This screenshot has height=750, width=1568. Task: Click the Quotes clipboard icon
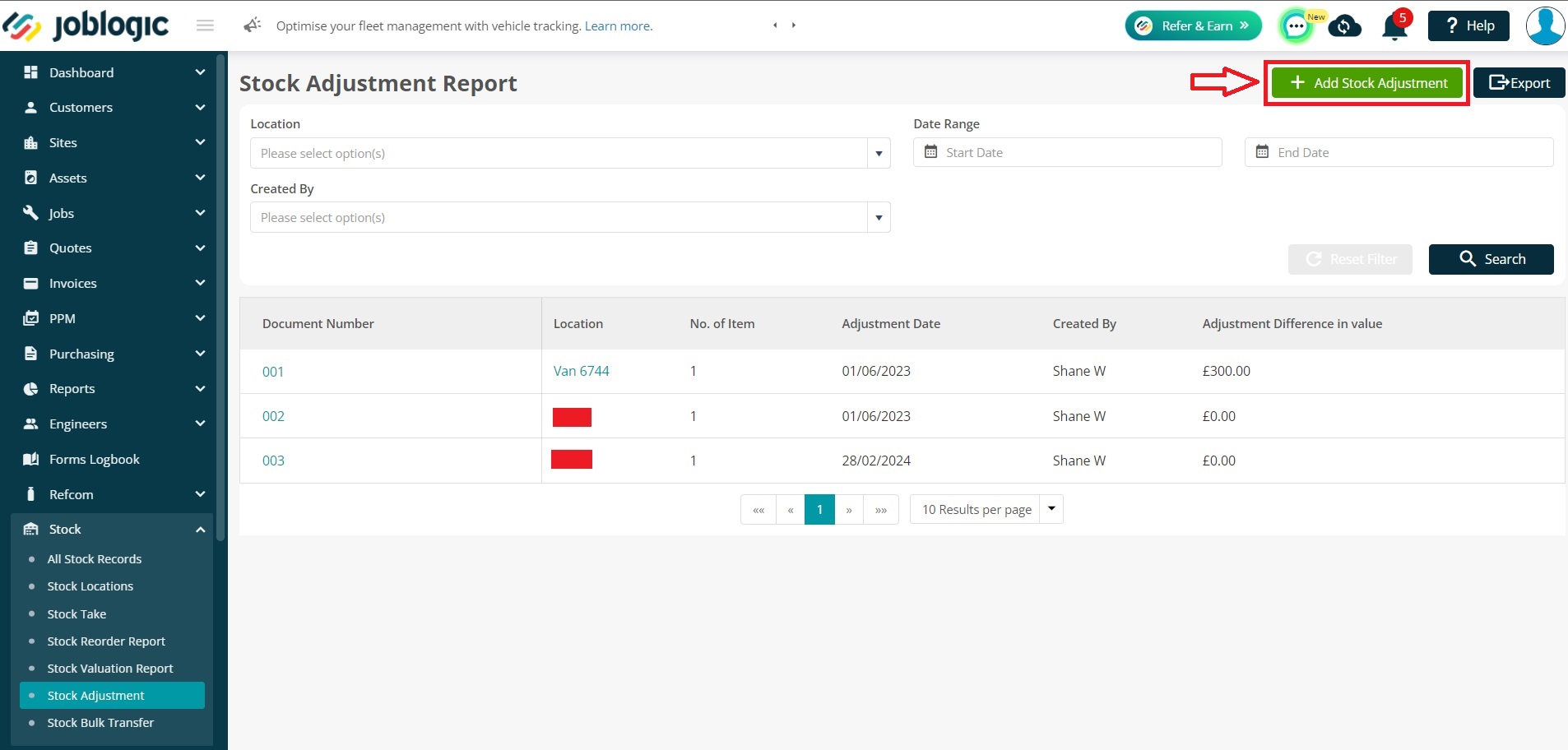(31, 248)
